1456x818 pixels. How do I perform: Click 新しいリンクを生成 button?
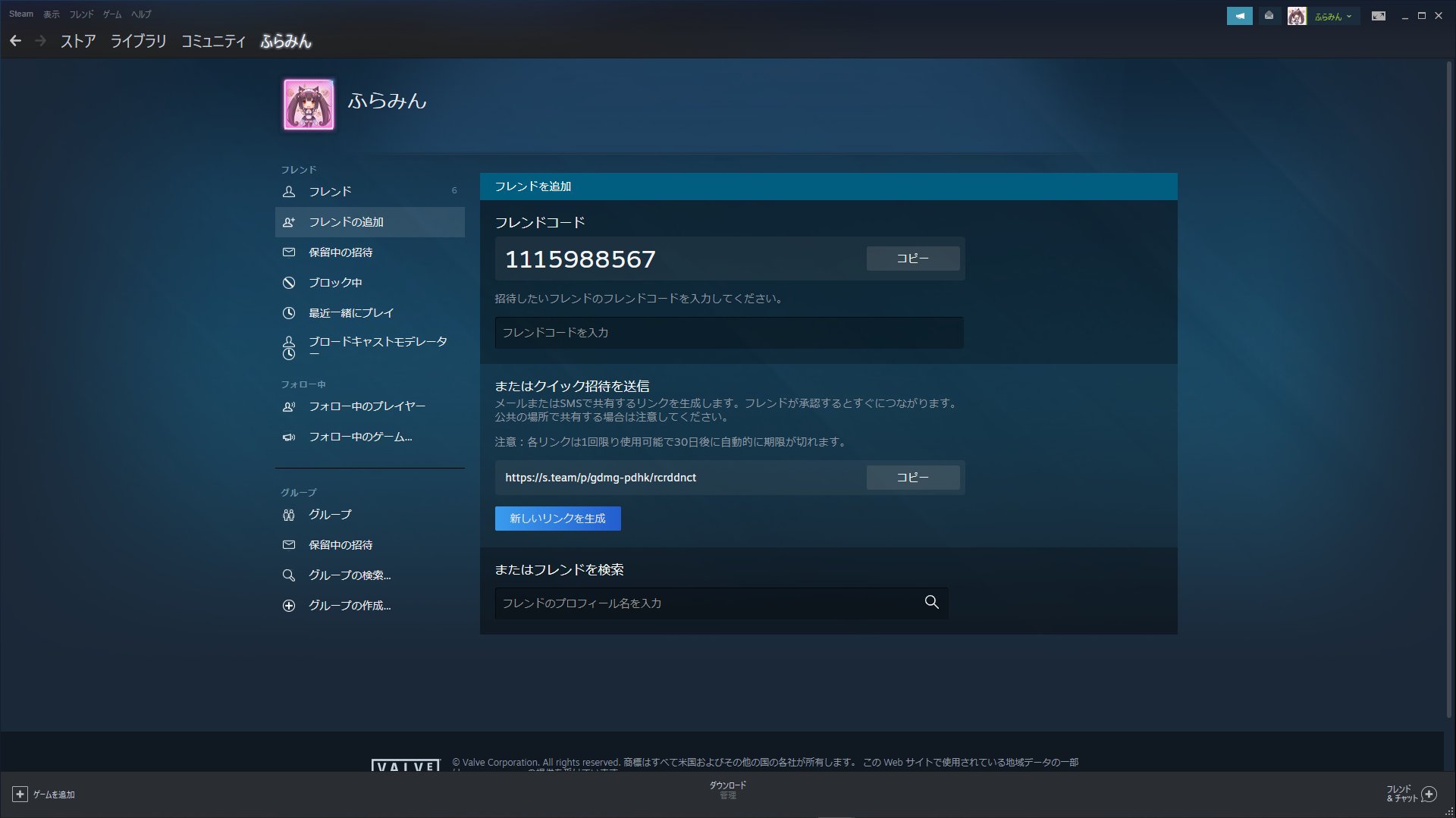[558, 519]
